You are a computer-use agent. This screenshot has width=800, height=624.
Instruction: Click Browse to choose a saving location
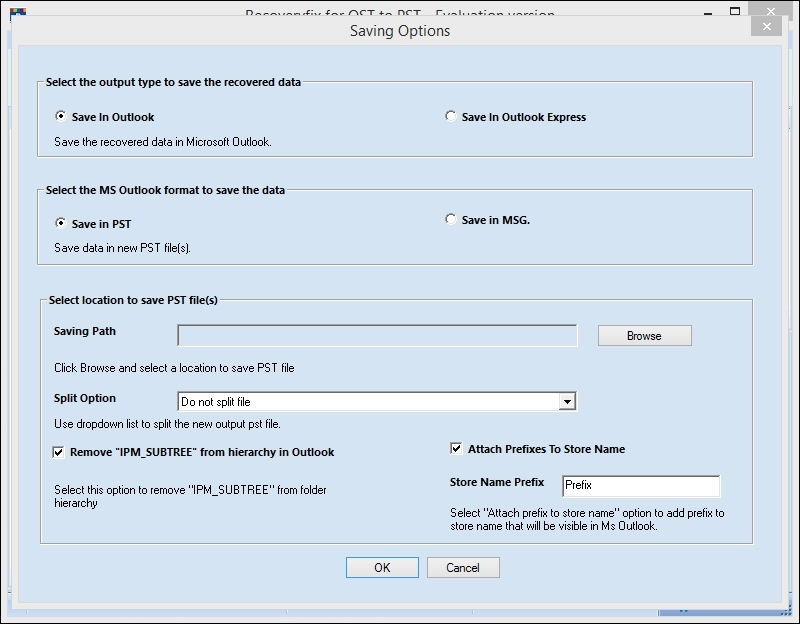click(644, 335)
